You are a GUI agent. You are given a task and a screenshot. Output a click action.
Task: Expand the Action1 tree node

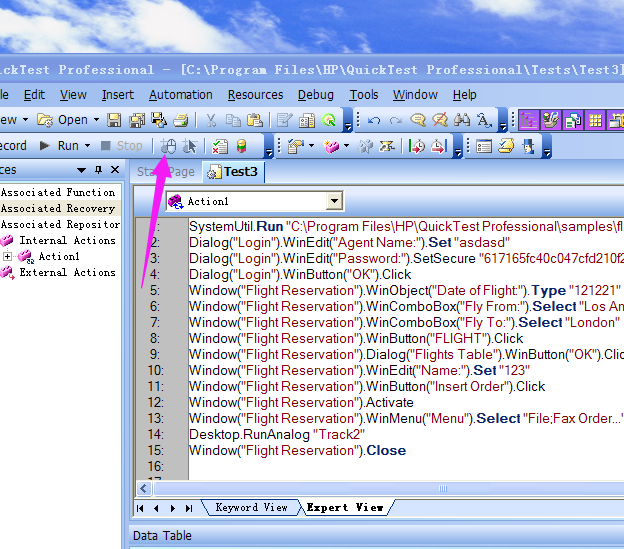click(x=7, y=256)
